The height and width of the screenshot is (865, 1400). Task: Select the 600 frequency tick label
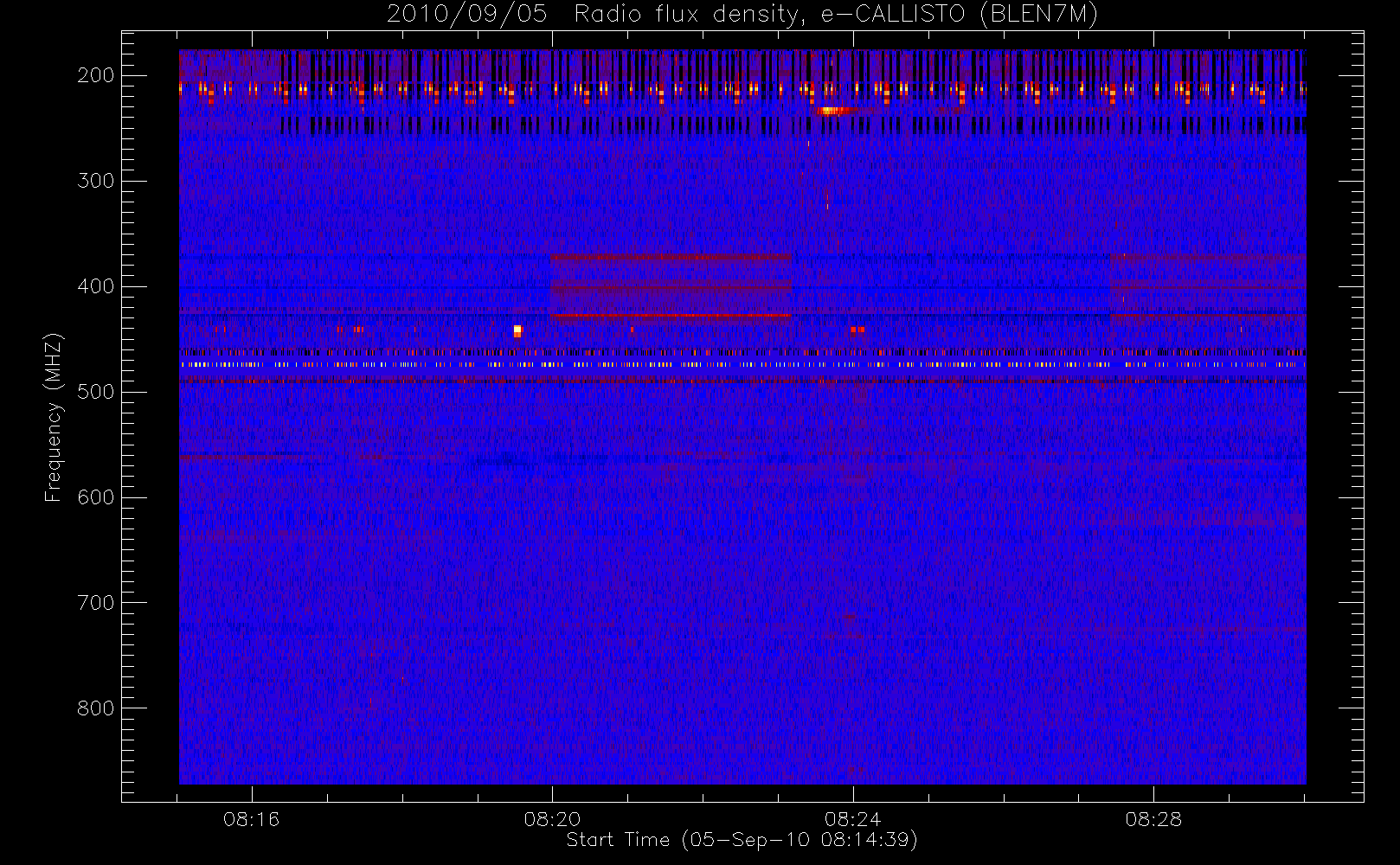point(95,497)
